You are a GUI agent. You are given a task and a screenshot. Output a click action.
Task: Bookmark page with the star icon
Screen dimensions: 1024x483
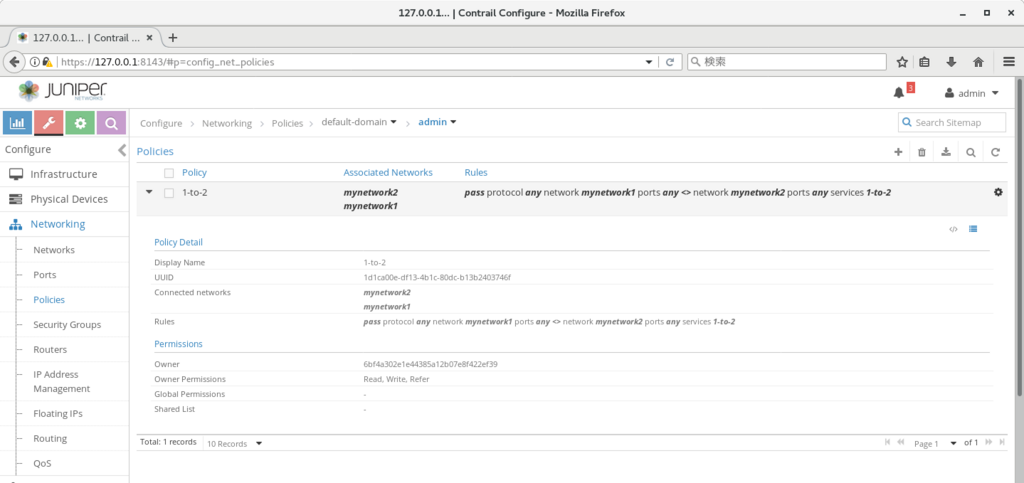point(902,62)
